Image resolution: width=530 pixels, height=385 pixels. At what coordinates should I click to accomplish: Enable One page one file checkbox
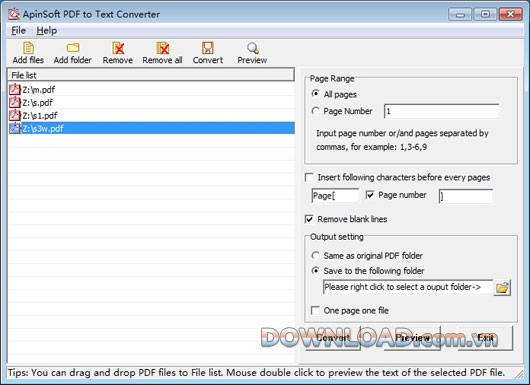[315, 310]
